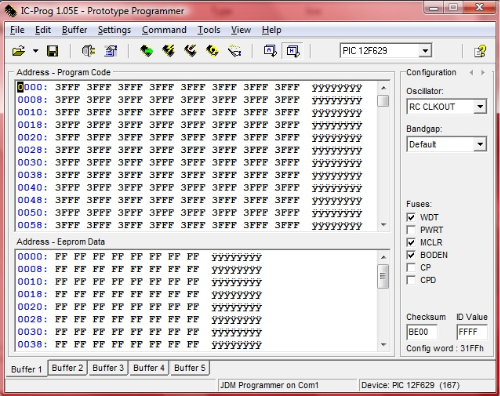Viewport: 500px width, 396px height.
Task: Click Program Code scrollbar up arrow
Action: [x=383, y=88]
